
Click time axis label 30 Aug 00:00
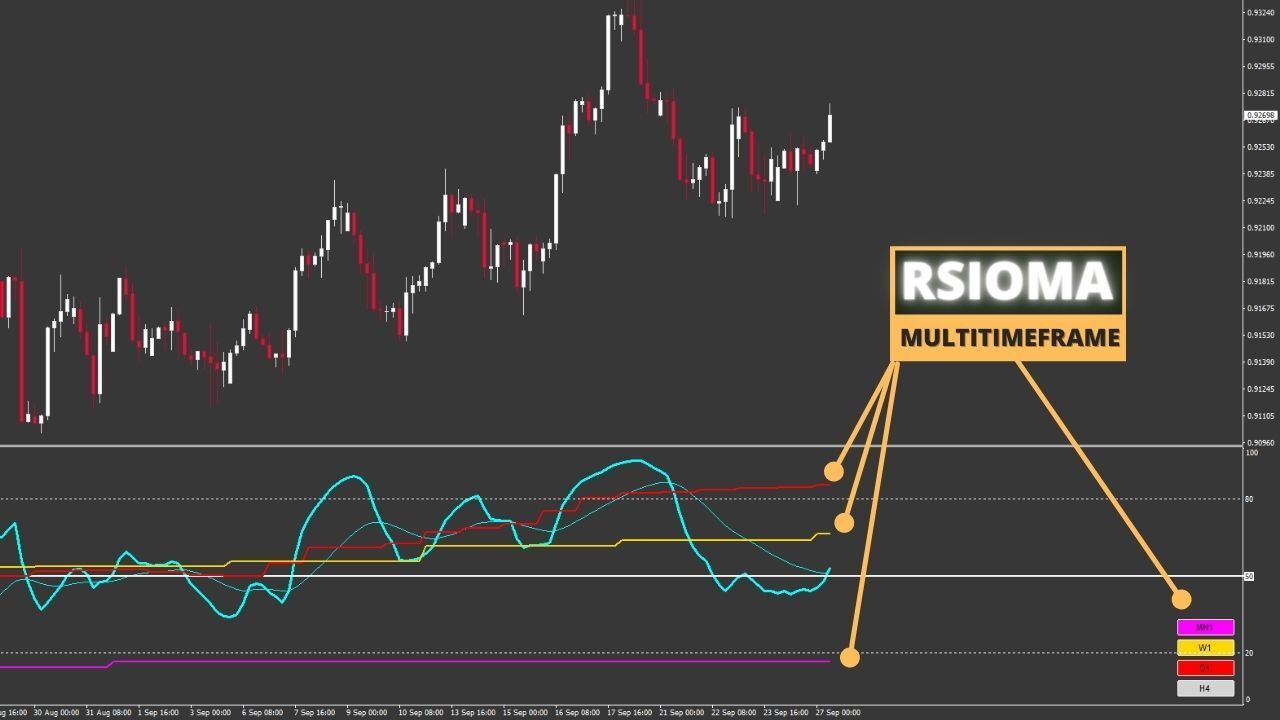coord(56,713)
